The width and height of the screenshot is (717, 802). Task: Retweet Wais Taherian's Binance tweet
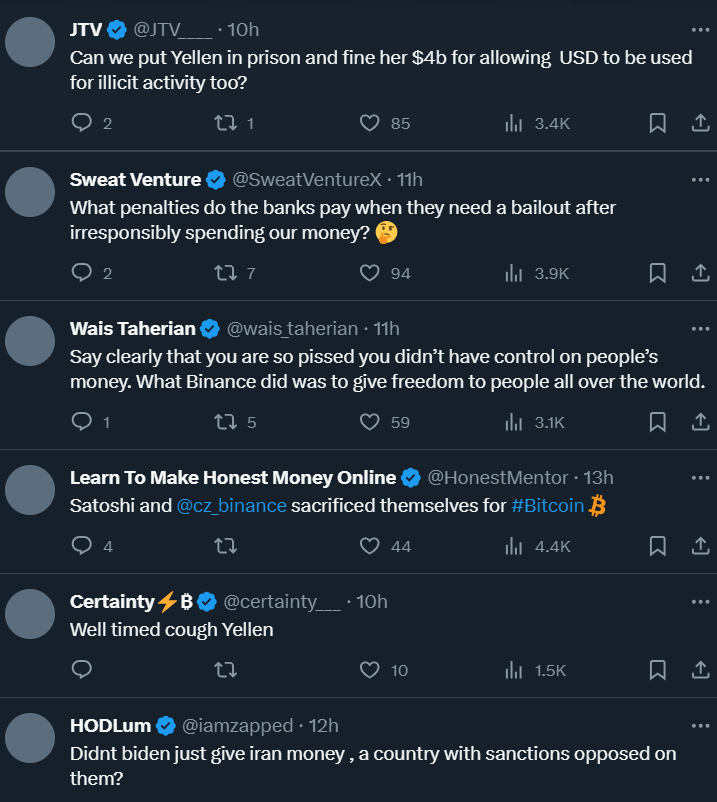pyautogui.click(x=226, y=422)
